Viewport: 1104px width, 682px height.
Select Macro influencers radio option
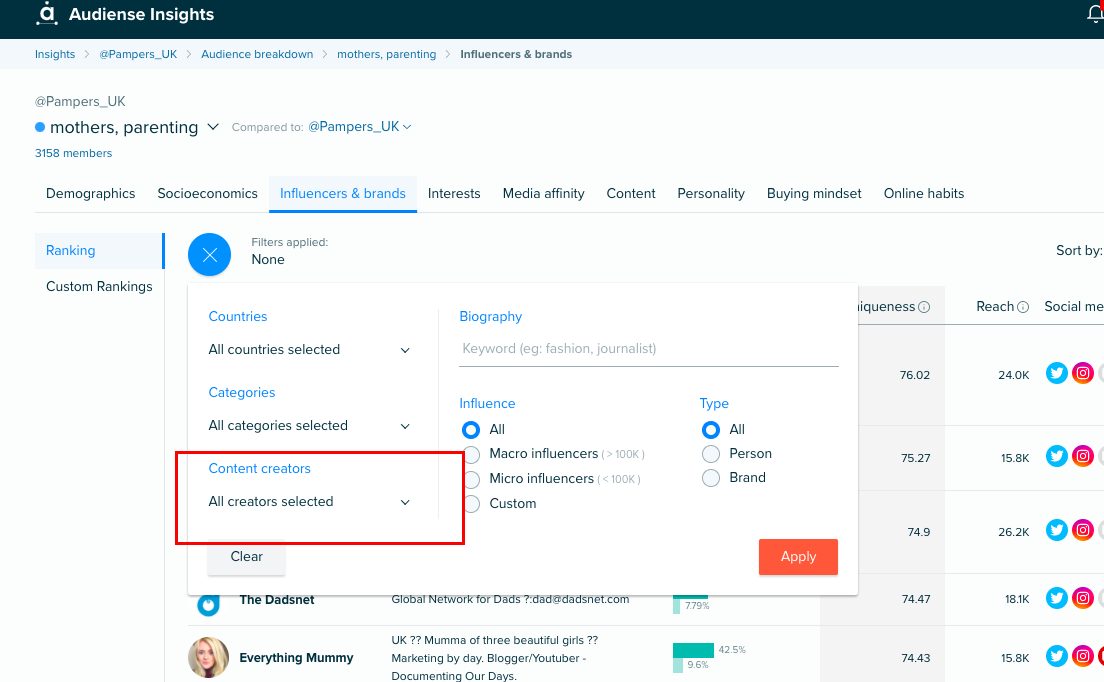[472, 454]
